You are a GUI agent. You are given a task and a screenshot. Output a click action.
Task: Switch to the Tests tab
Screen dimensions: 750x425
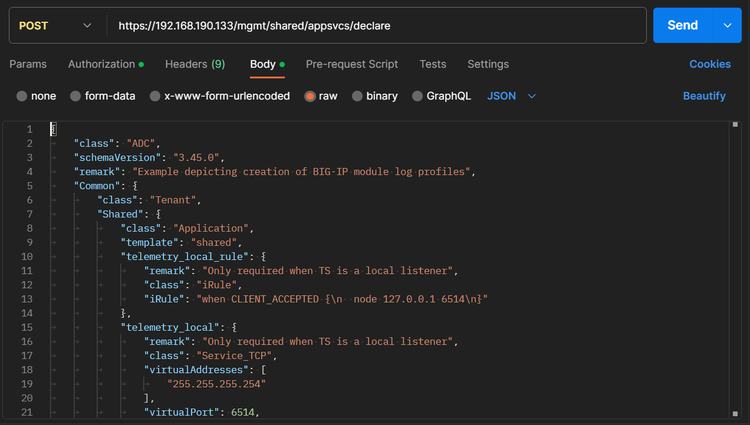(x=433, y=64)
